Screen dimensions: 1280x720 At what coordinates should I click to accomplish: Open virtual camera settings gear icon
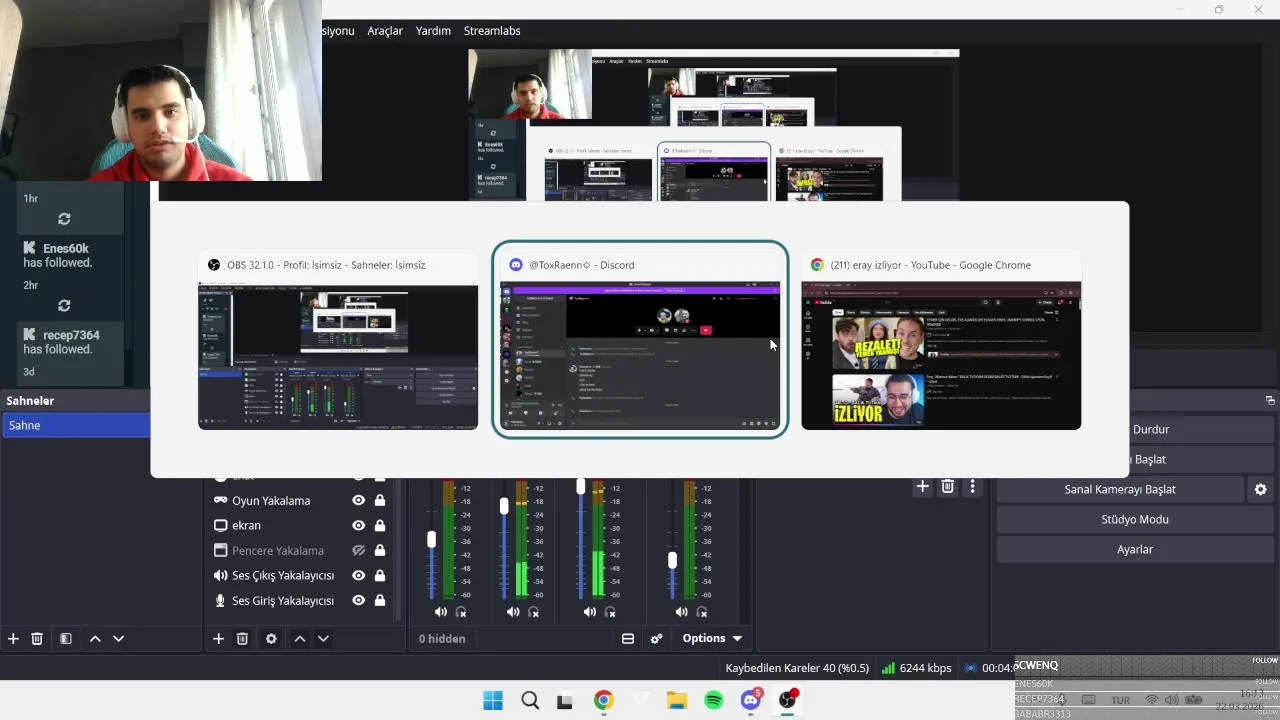(x=1260, y=489)
